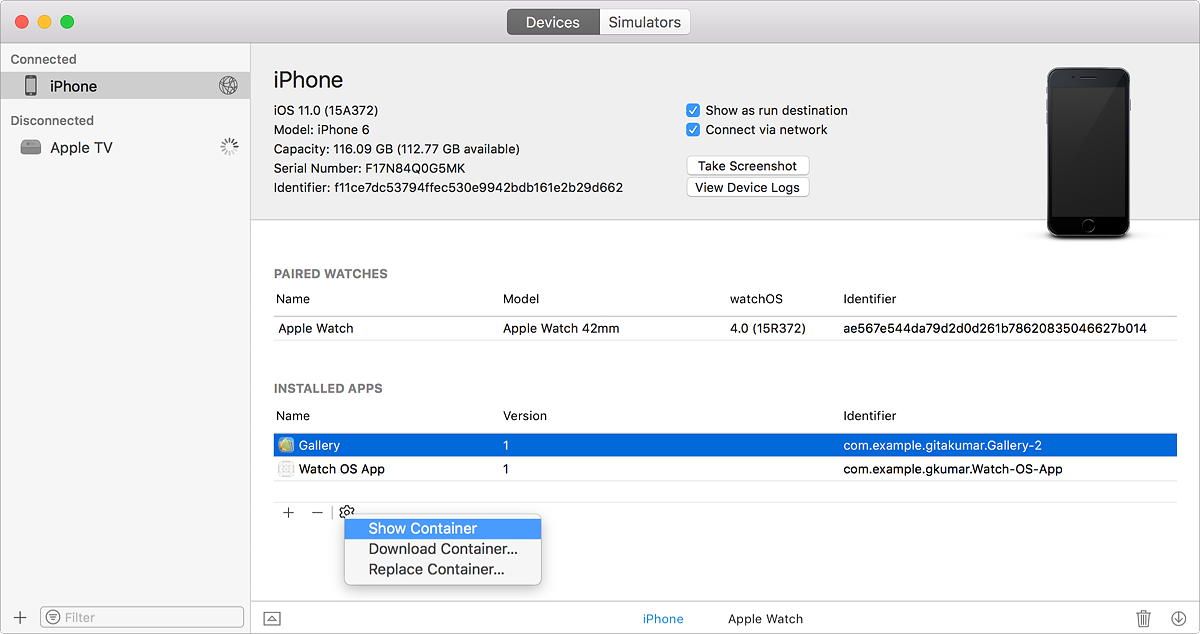Select the Apple TV device icon
The height and width of the screenshot is (634, 1200).
click(31, 147)
